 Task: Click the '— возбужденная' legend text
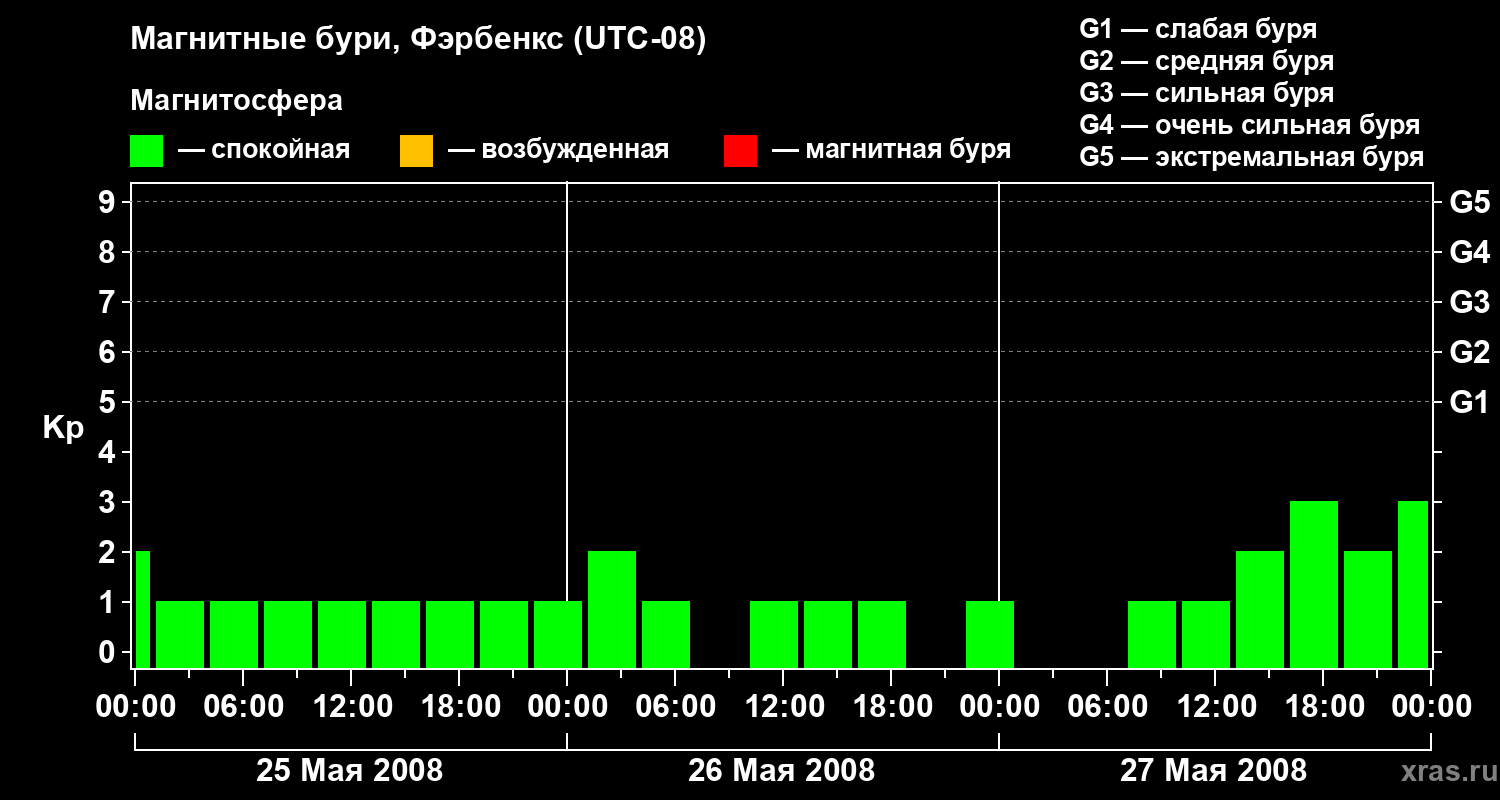pyautogui.click(x=559, y=150)
